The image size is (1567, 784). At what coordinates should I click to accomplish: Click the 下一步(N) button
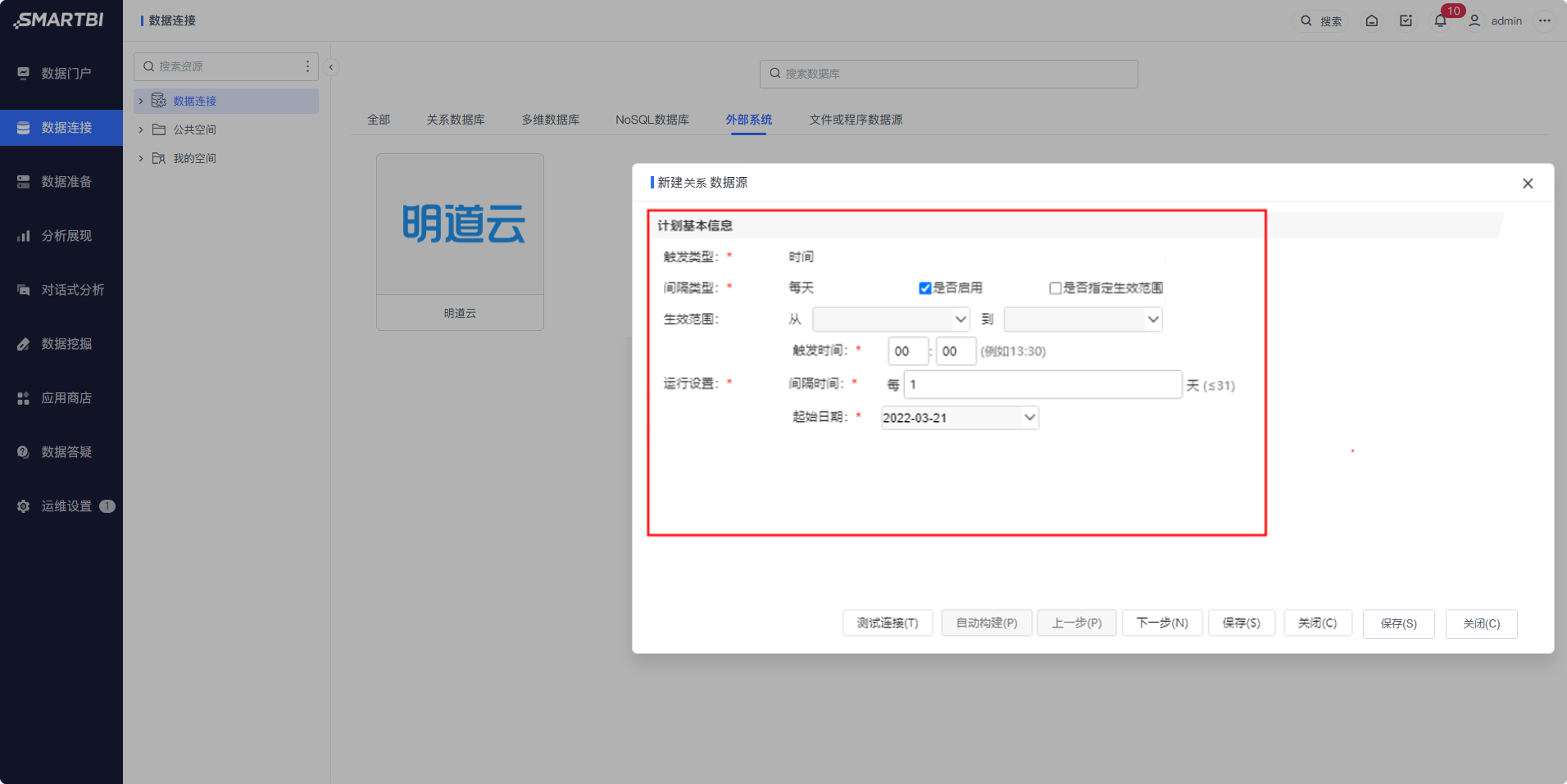(x=1162, y=623)
